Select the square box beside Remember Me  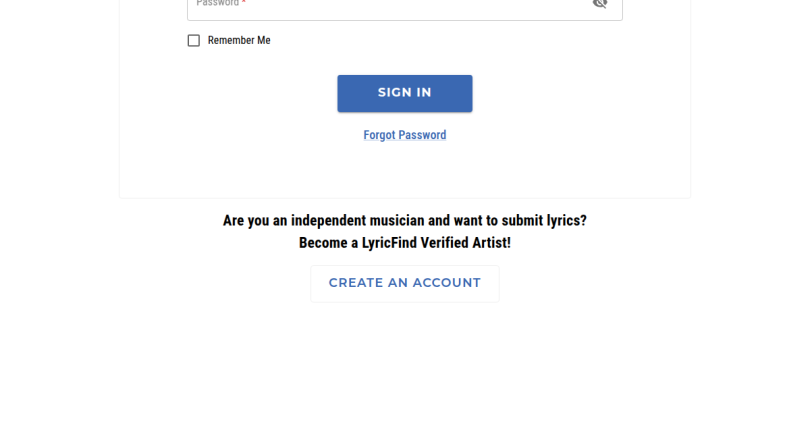tap(194, 41)
